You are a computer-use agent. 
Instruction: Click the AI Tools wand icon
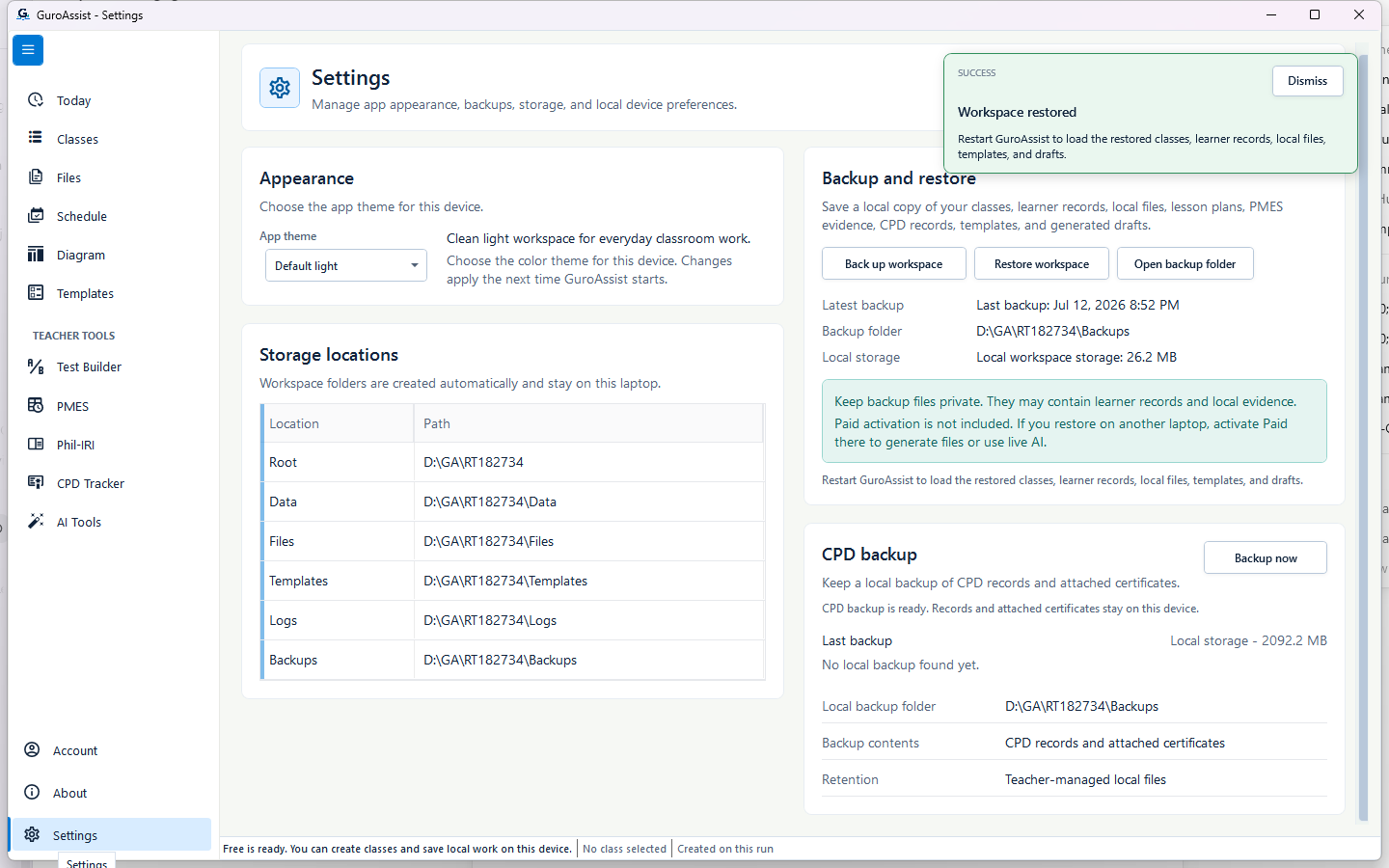[36, 521]
